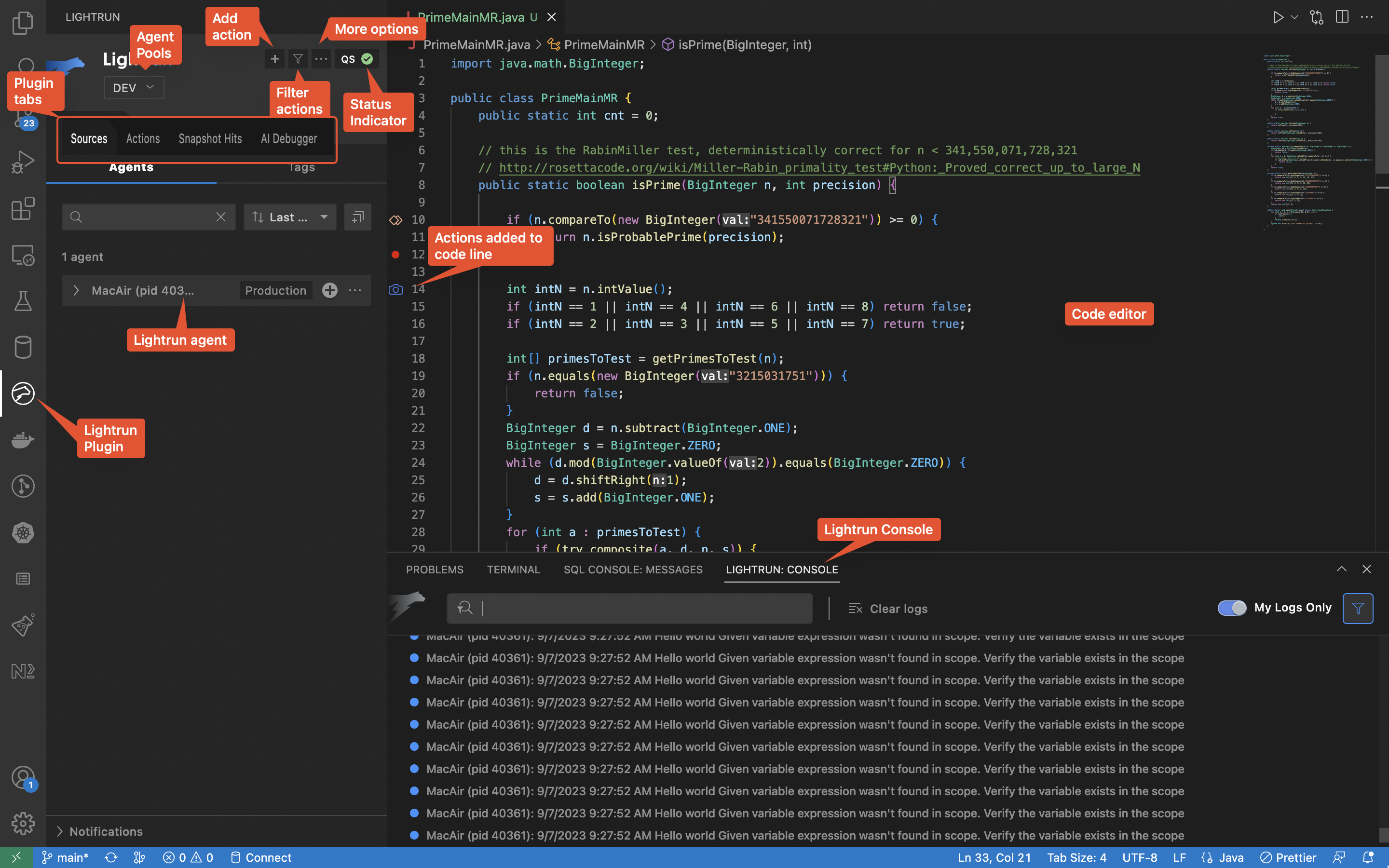This screenshot has width=1389, height=868.
Task: Switch to the TERMINAL panel tab
Action: [513, 570]
